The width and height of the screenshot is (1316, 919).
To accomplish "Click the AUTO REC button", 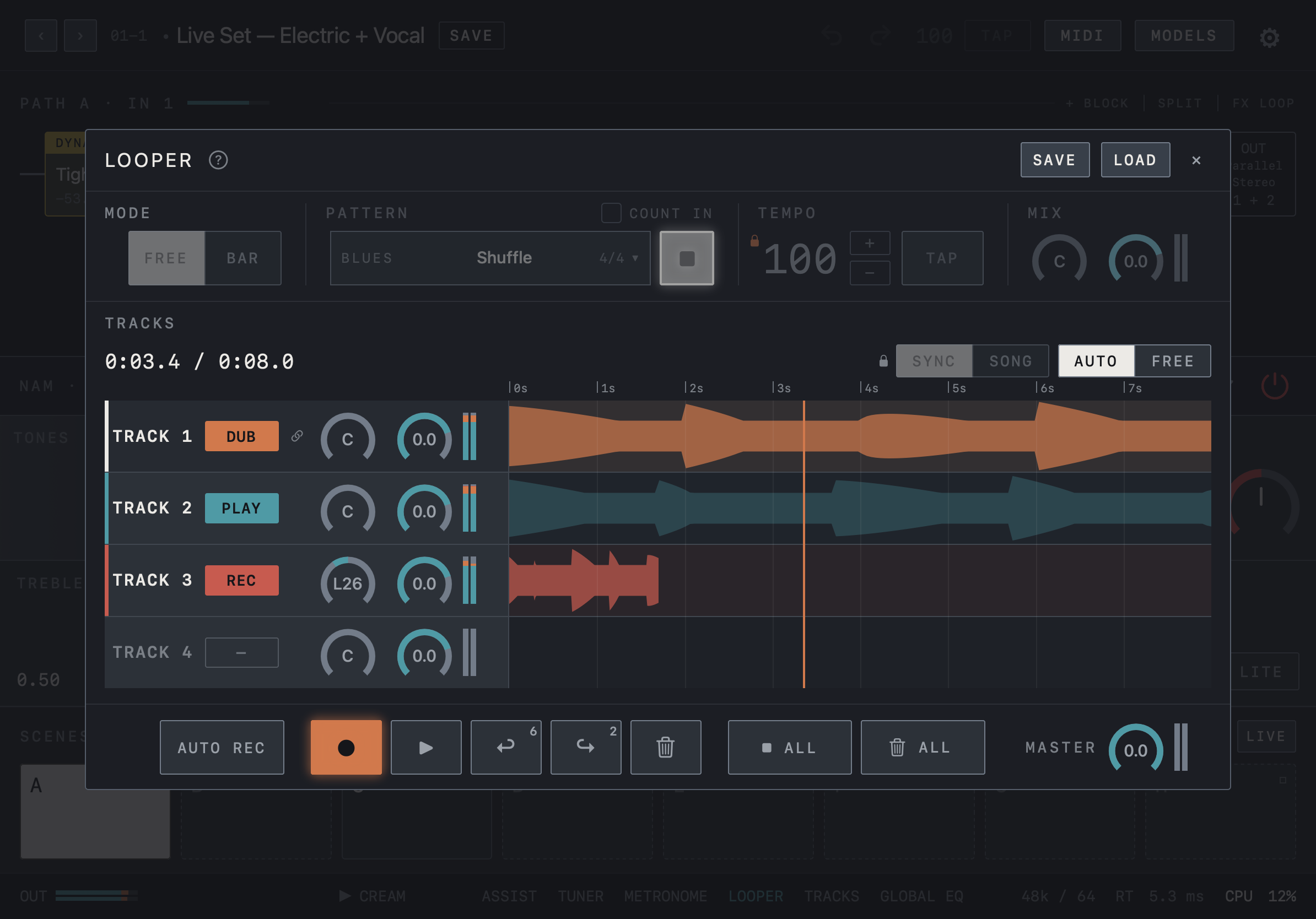I will [222, 747].
